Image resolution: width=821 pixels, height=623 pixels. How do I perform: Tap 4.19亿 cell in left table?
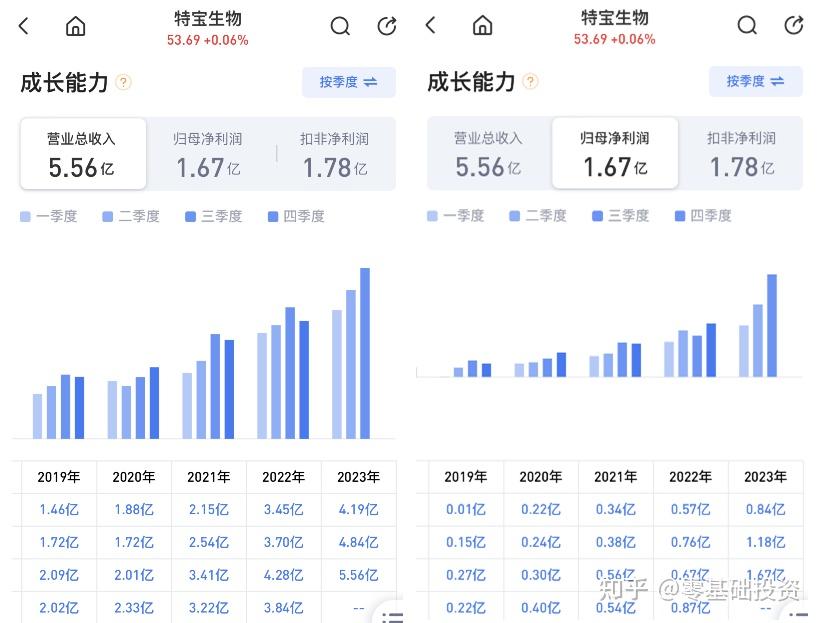pyautogui.click(x=358, y=509)
